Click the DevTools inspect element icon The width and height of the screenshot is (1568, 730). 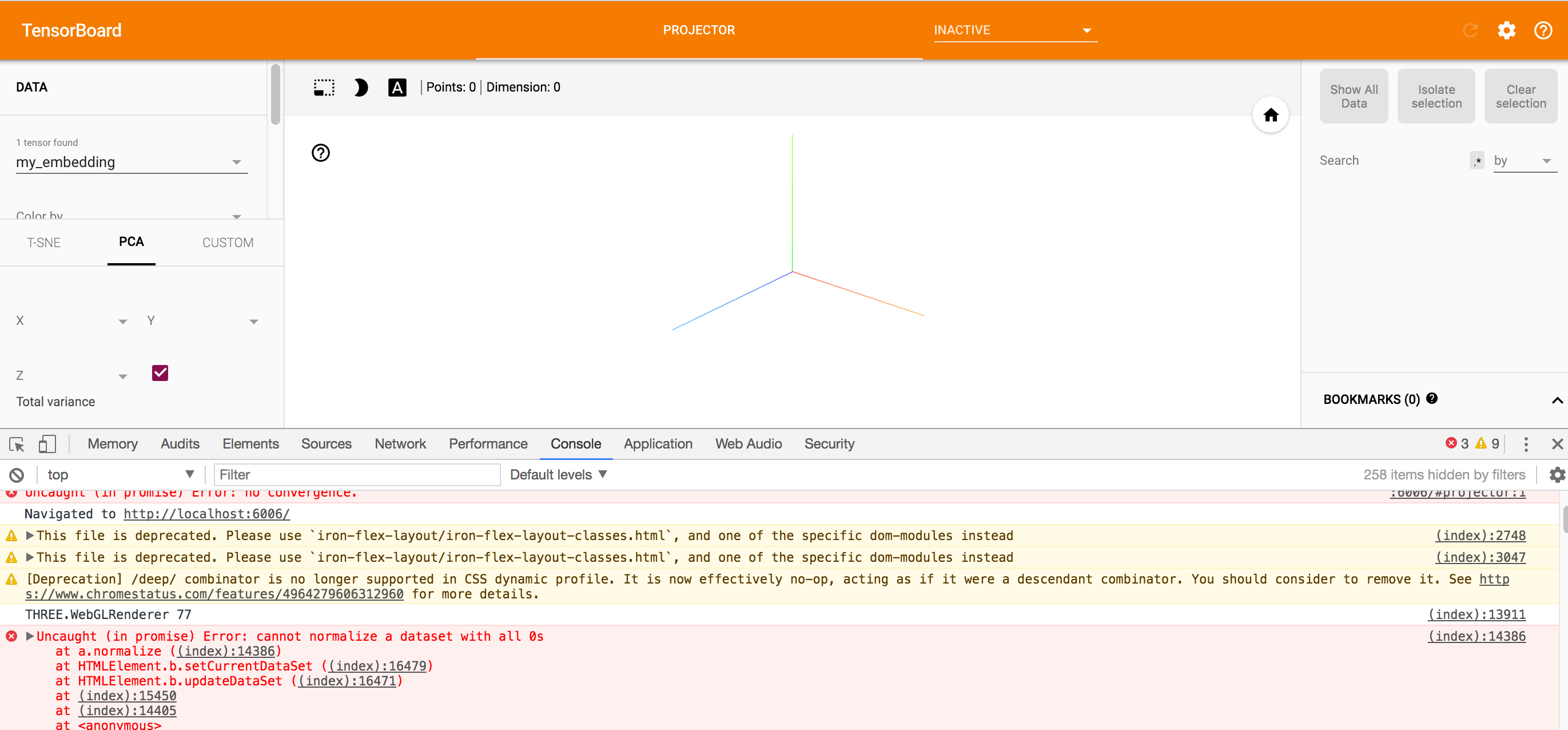17,444
